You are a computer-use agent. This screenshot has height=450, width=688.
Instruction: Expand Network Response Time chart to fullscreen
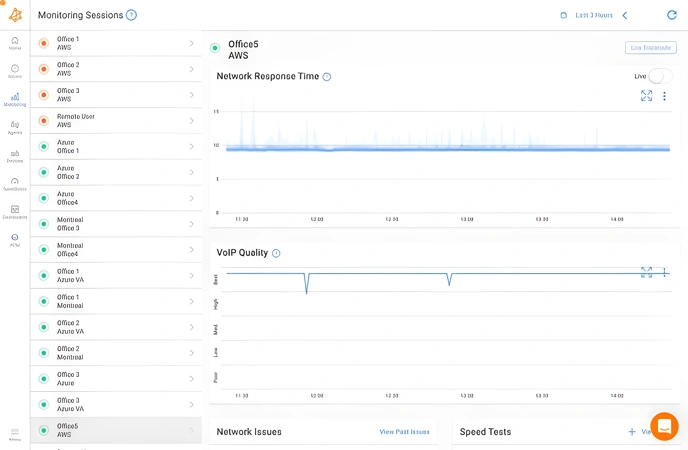[x=646, y=96]
